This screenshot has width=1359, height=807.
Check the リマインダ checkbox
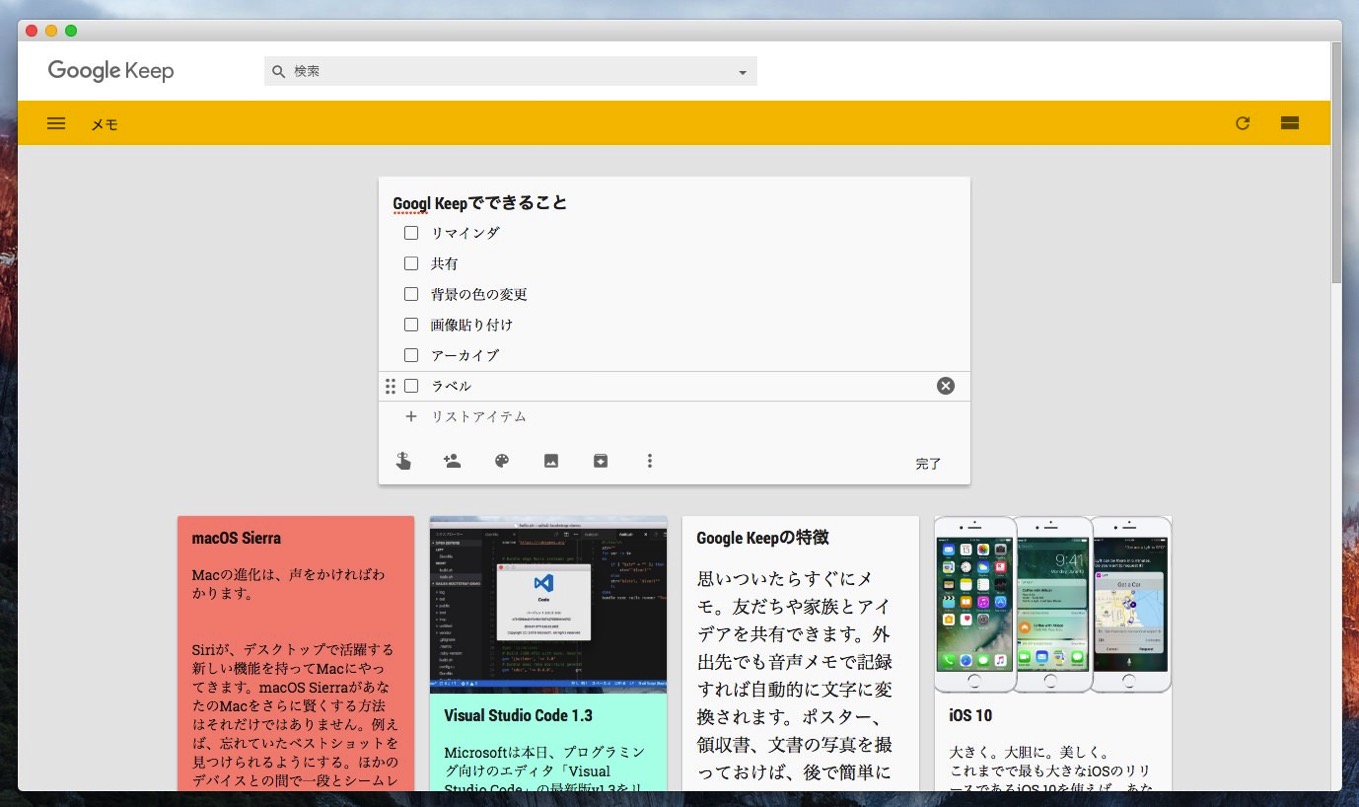[x=411, y=233]
